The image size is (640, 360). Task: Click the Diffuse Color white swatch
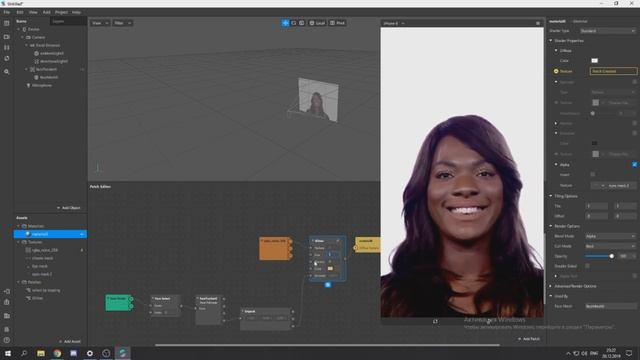pos(594,60)
